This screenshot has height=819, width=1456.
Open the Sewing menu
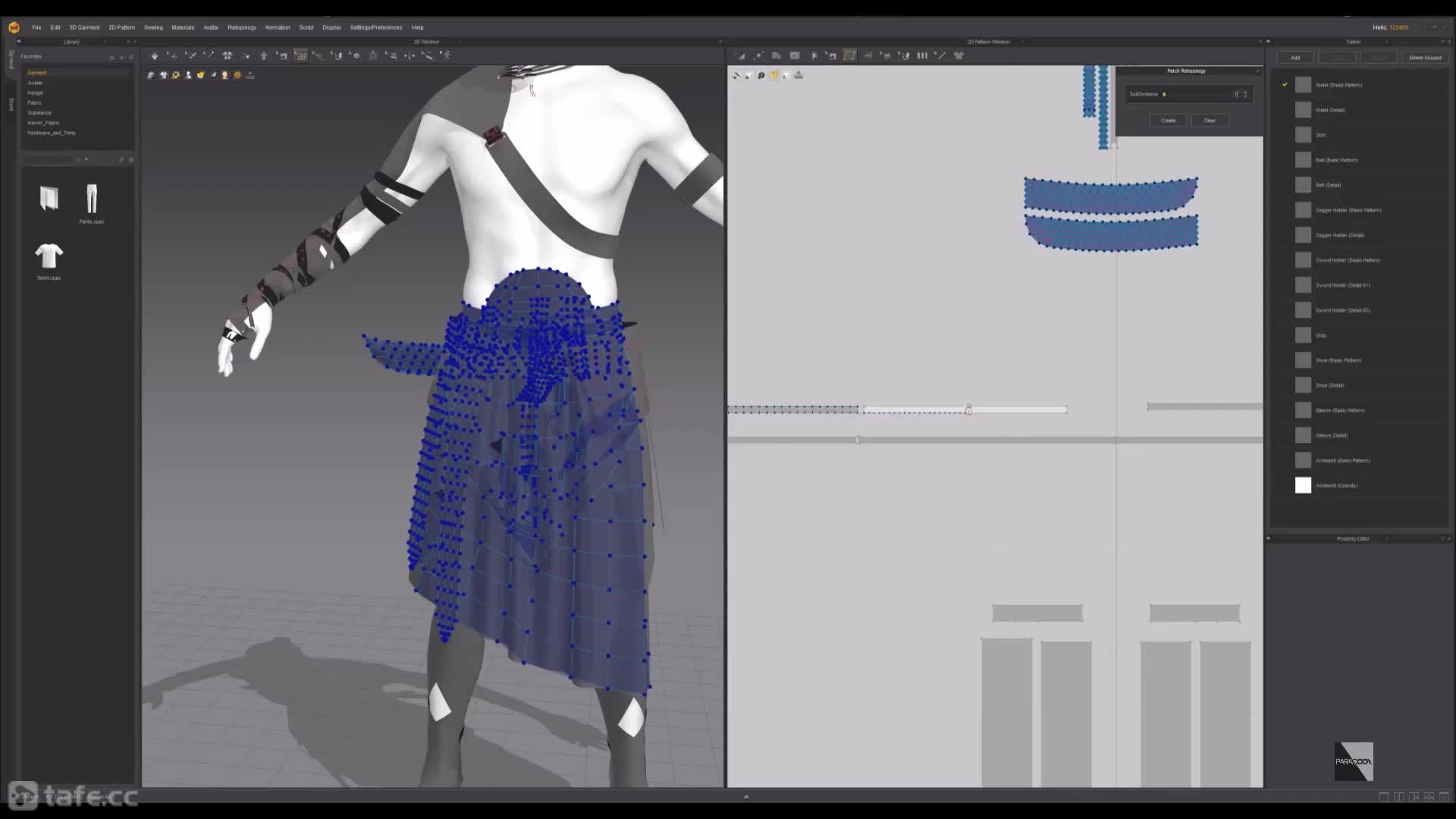(x=153, y=27)
